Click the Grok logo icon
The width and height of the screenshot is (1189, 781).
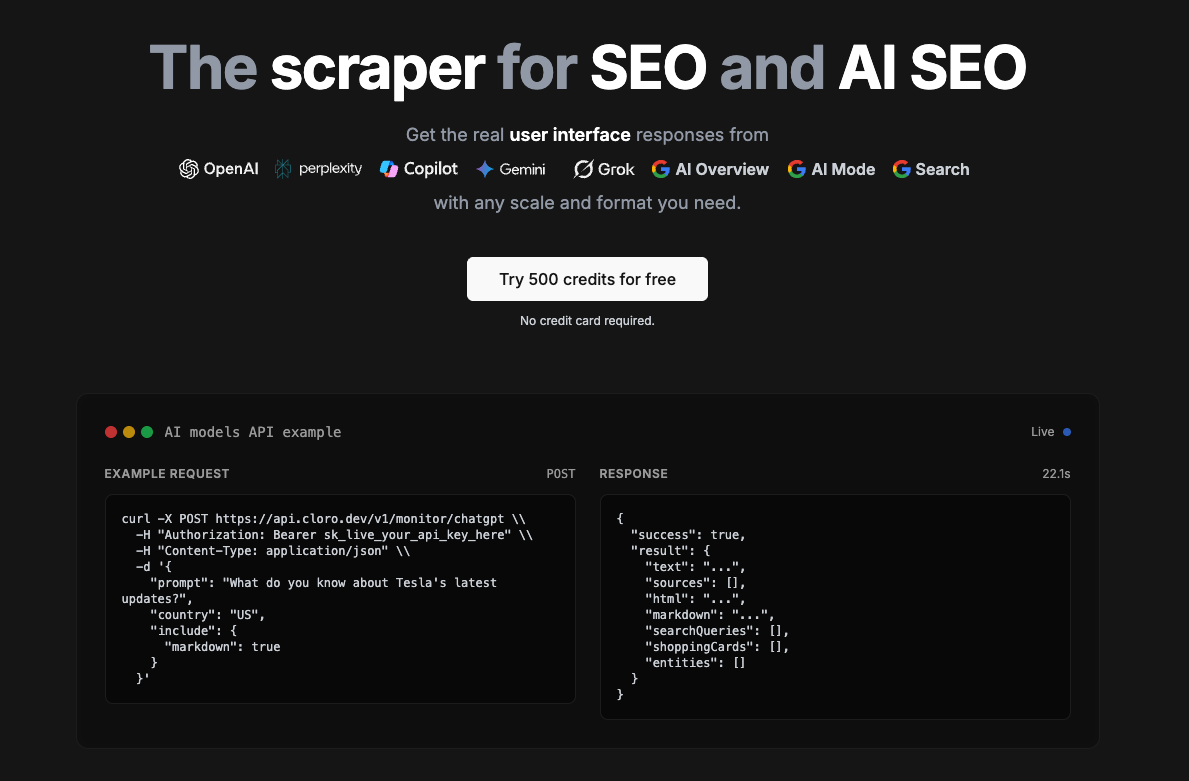click(x=583, y=169)
